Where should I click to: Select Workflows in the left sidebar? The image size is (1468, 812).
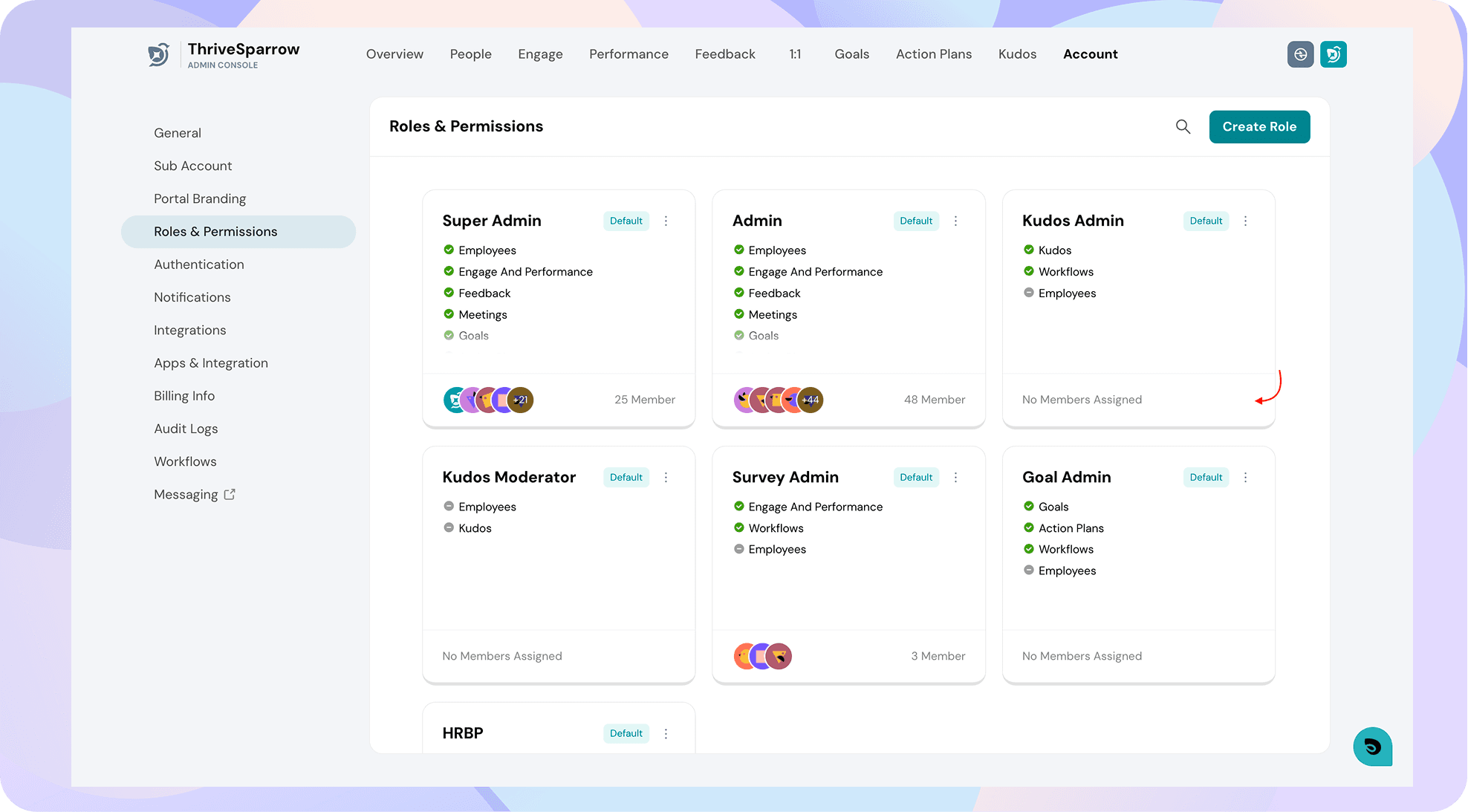click(185, 461)
